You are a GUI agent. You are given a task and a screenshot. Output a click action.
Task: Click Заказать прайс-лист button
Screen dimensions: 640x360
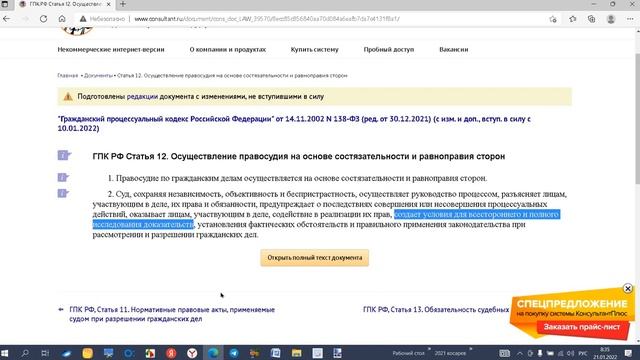pyautogui.click(x=582, y=327)
